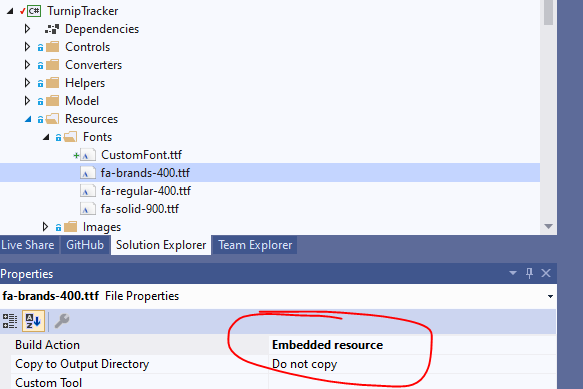Click the Converters folder icon
The image size is (583, 389).
point(52,65)
